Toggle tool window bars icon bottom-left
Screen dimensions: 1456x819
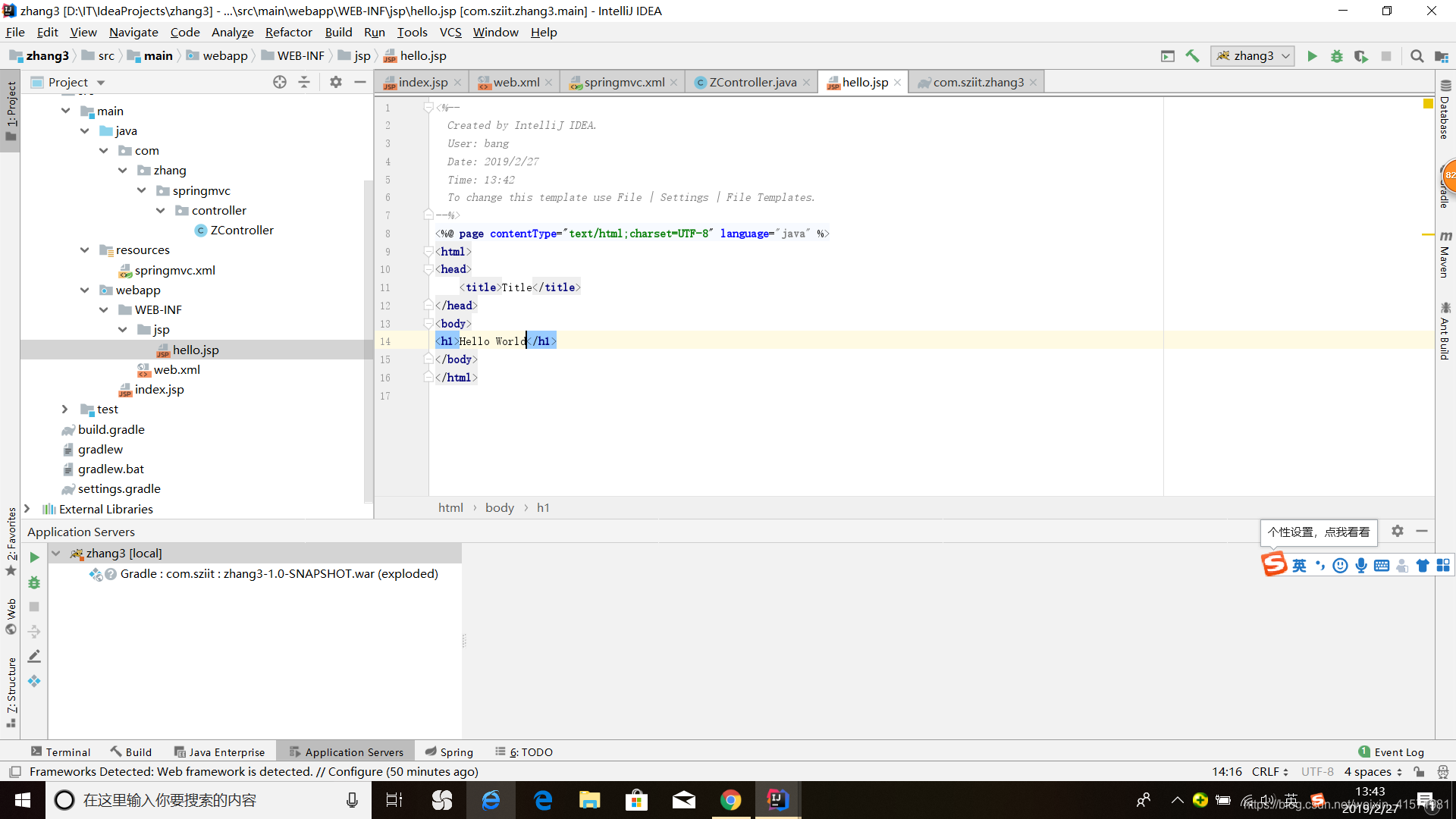point(14,772)
